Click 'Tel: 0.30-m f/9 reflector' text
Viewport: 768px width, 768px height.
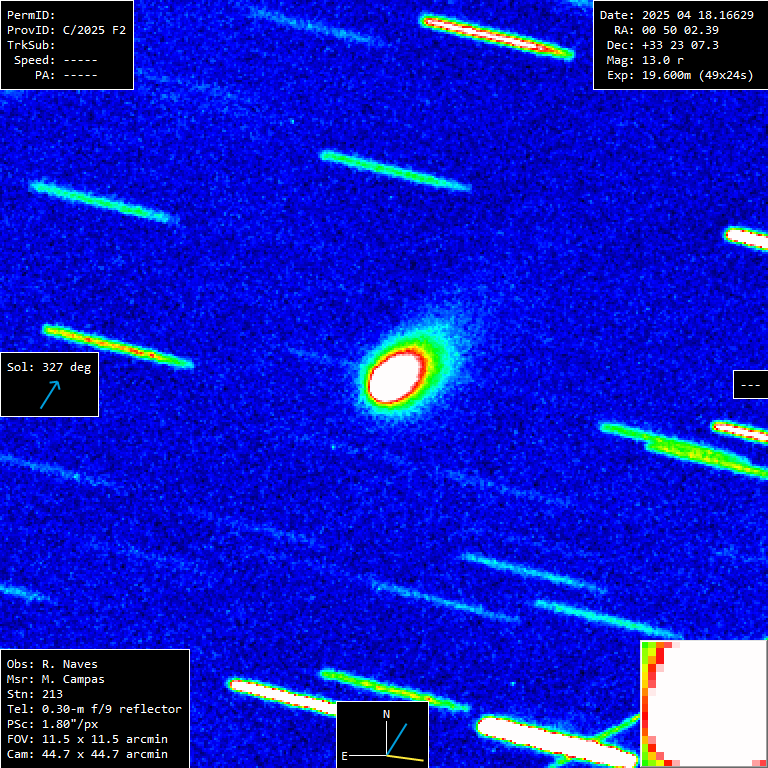coord(94,709)
